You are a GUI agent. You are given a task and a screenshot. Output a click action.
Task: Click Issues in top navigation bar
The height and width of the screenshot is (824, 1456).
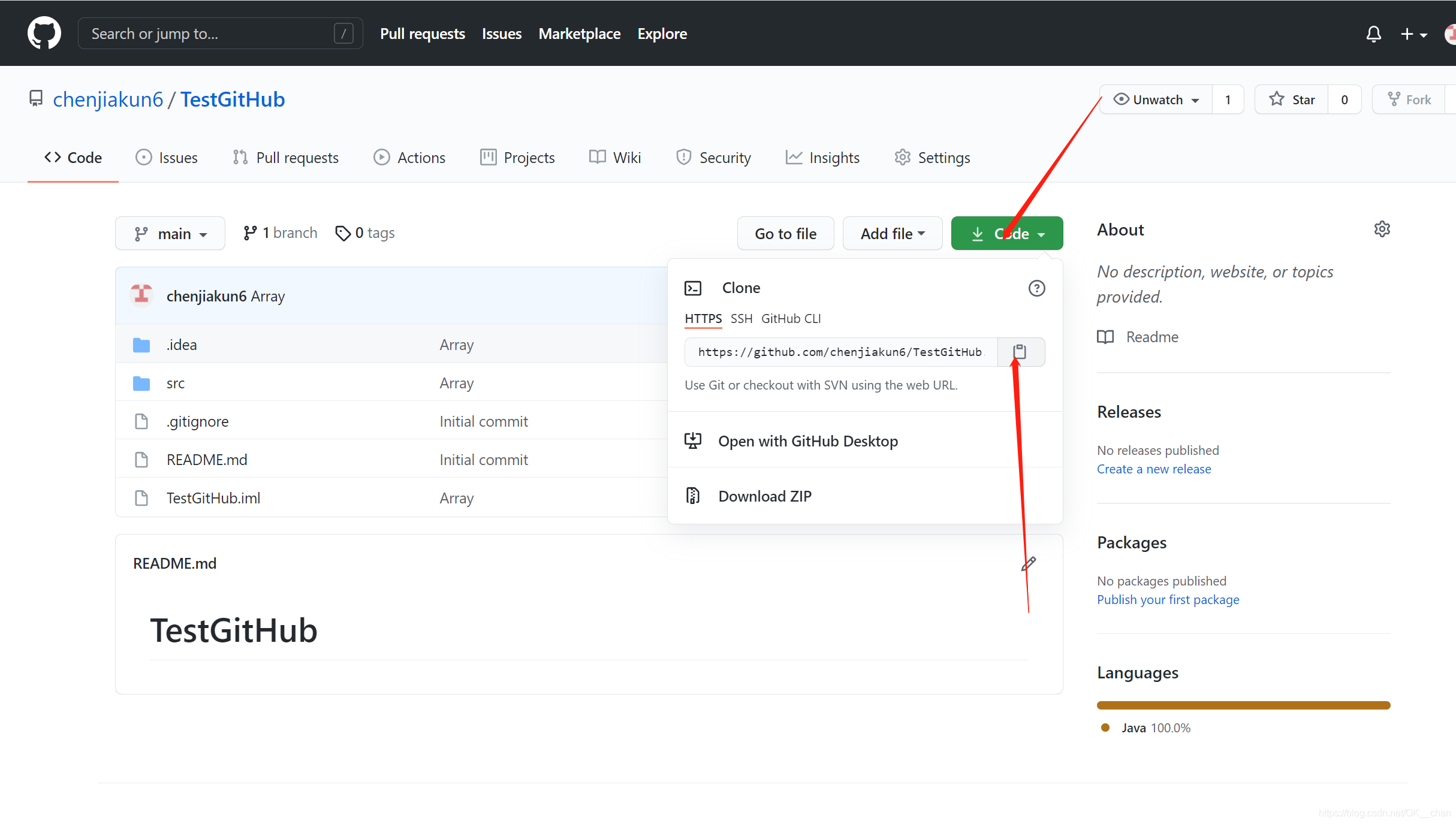[x=502, y=34]
